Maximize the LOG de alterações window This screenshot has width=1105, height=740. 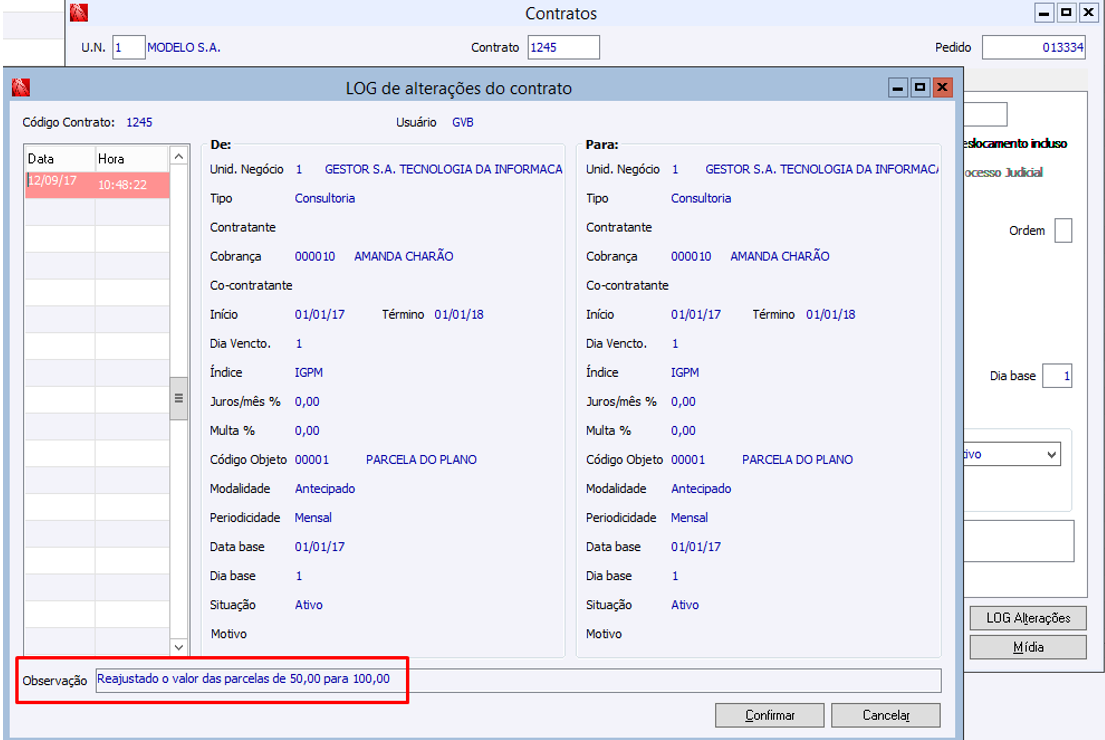[920, 88]
